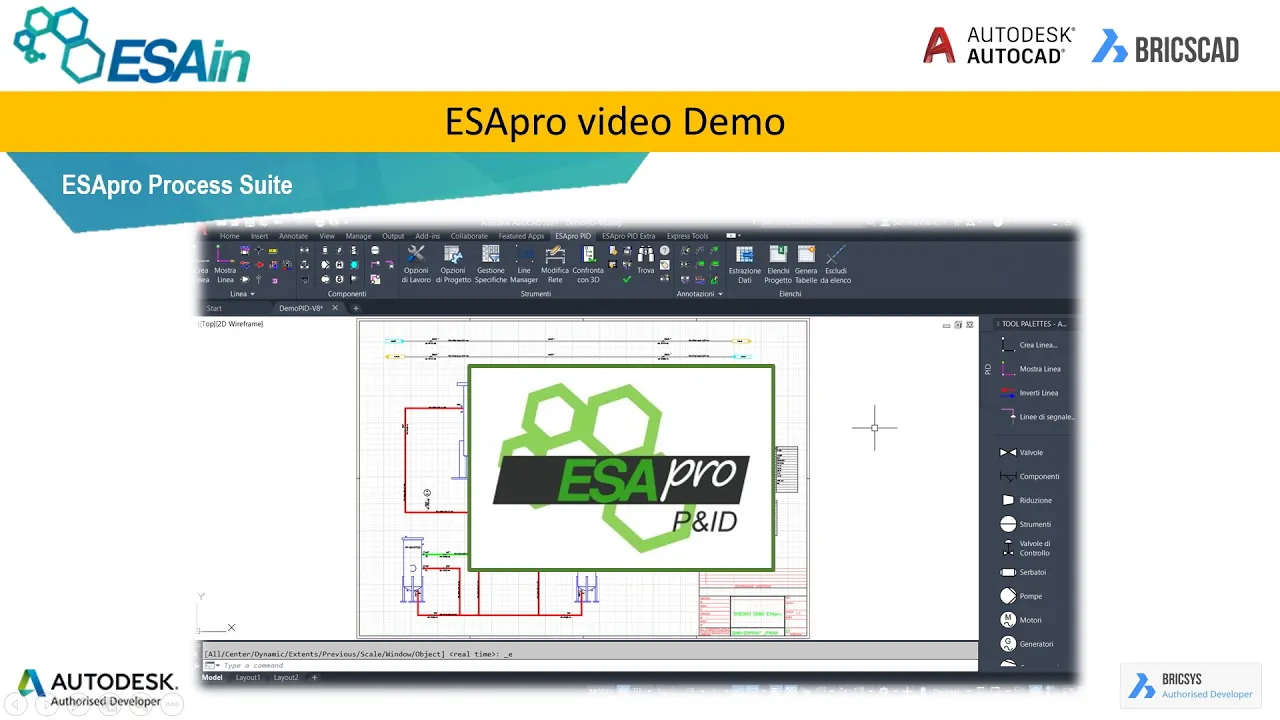This screenshot has height=720, width=1280.
Task: Pick Componenti from the tool palette
Action: pyautogui.click(x=1030, y=477)
